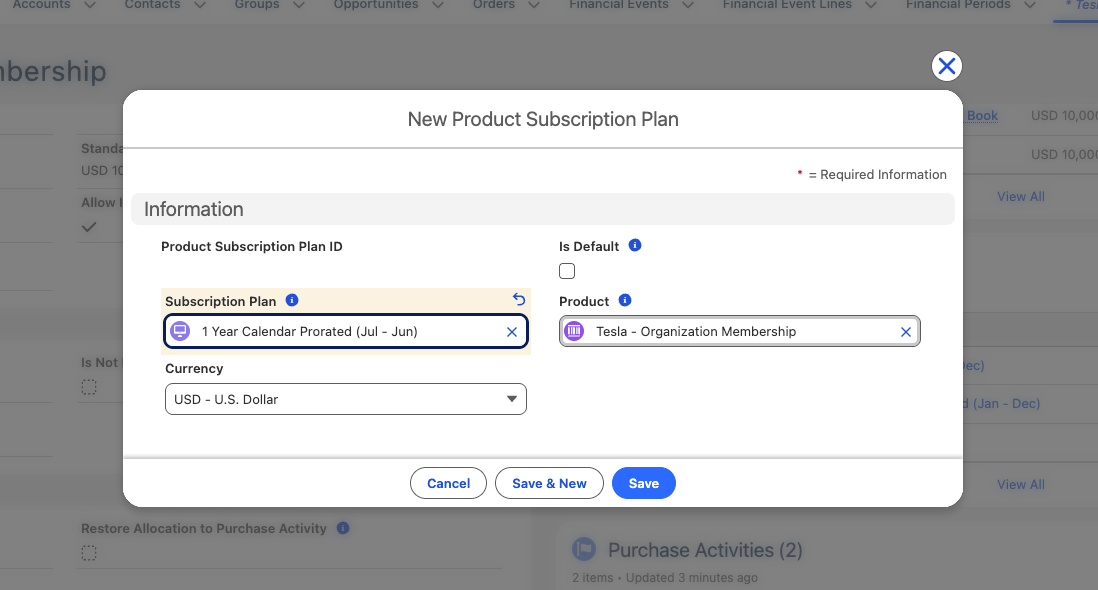1098x590 pixels.
Task: Click the Subscription Plan record icon
Action: pyautogui.click(x=180, y=331)
